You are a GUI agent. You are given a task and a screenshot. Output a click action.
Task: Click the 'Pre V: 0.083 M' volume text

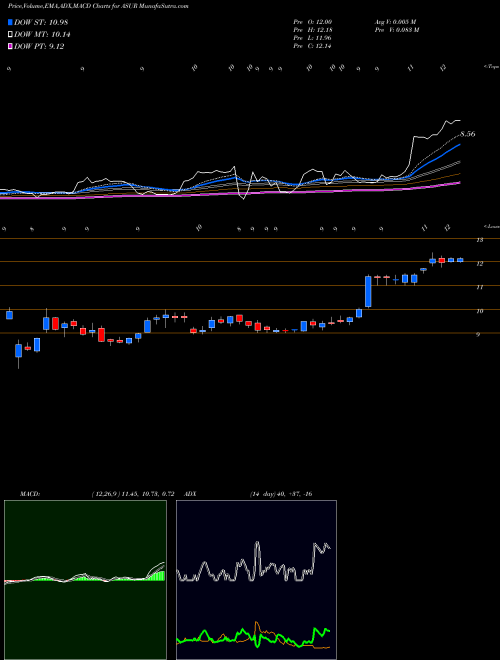397,30
